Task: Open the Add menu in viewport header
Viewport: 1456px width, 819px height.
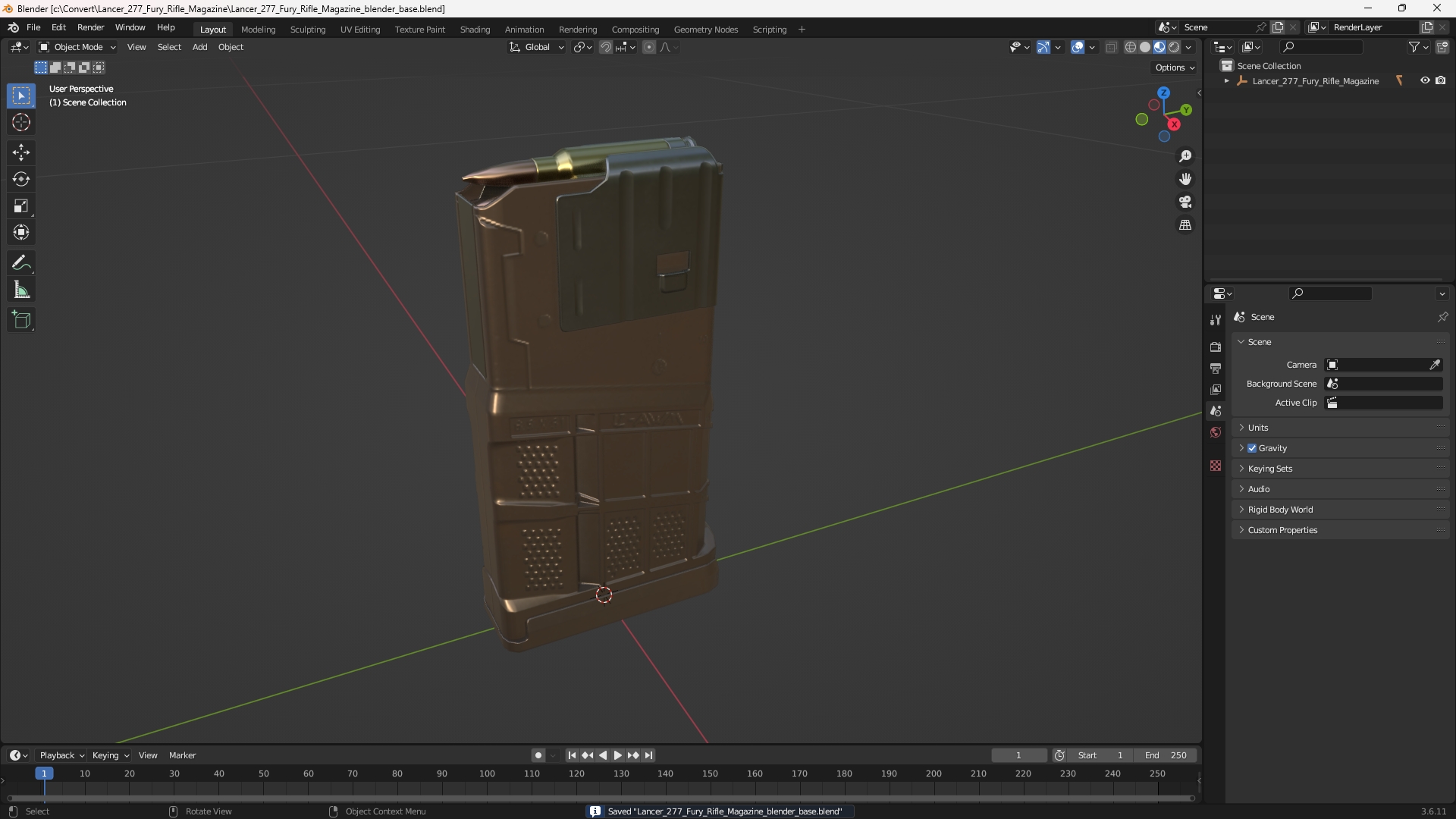Action: point(199,47)
